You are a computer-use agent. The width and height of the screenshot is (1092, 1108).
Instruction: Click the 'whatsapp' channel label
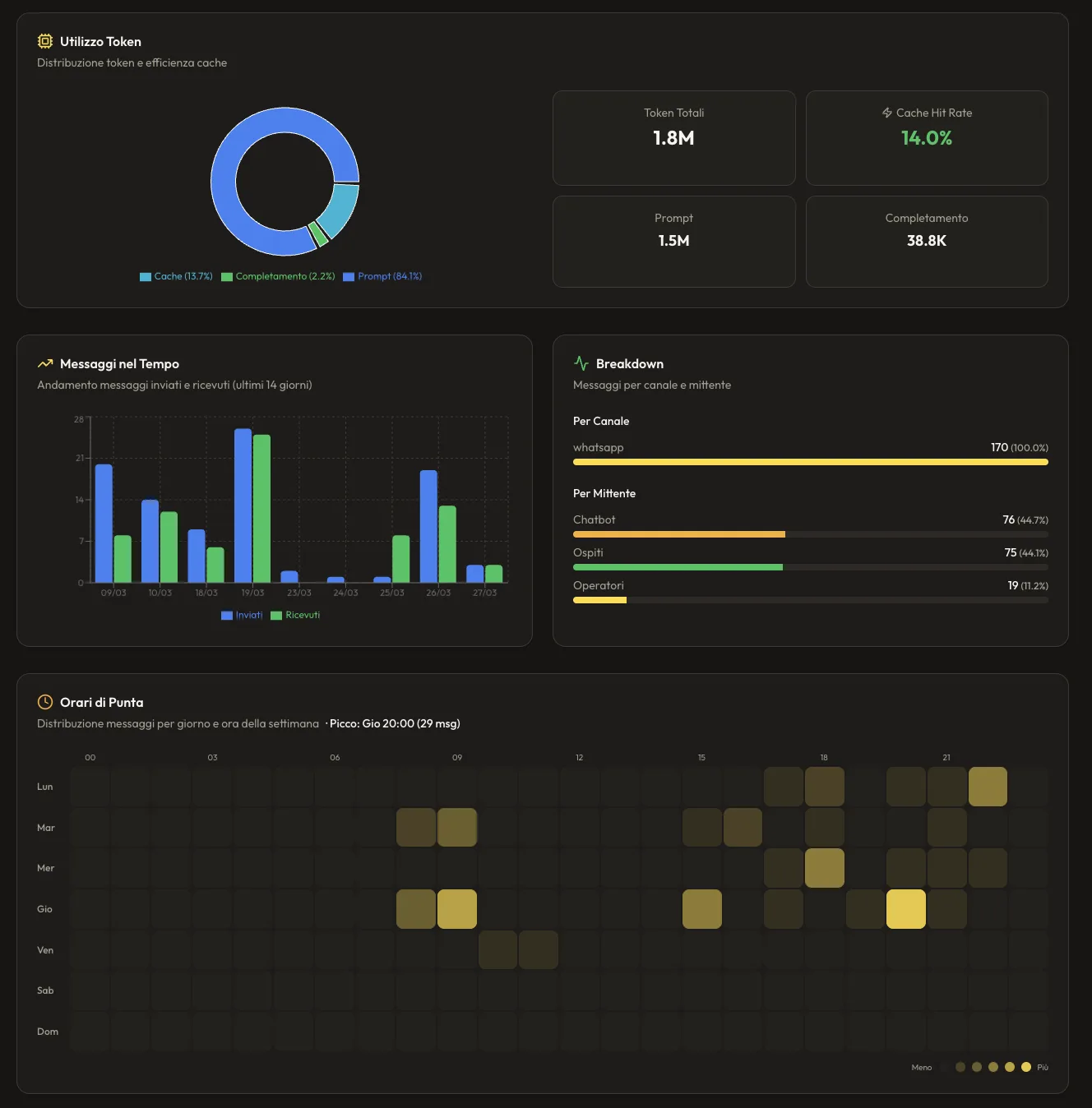[599, 447]
